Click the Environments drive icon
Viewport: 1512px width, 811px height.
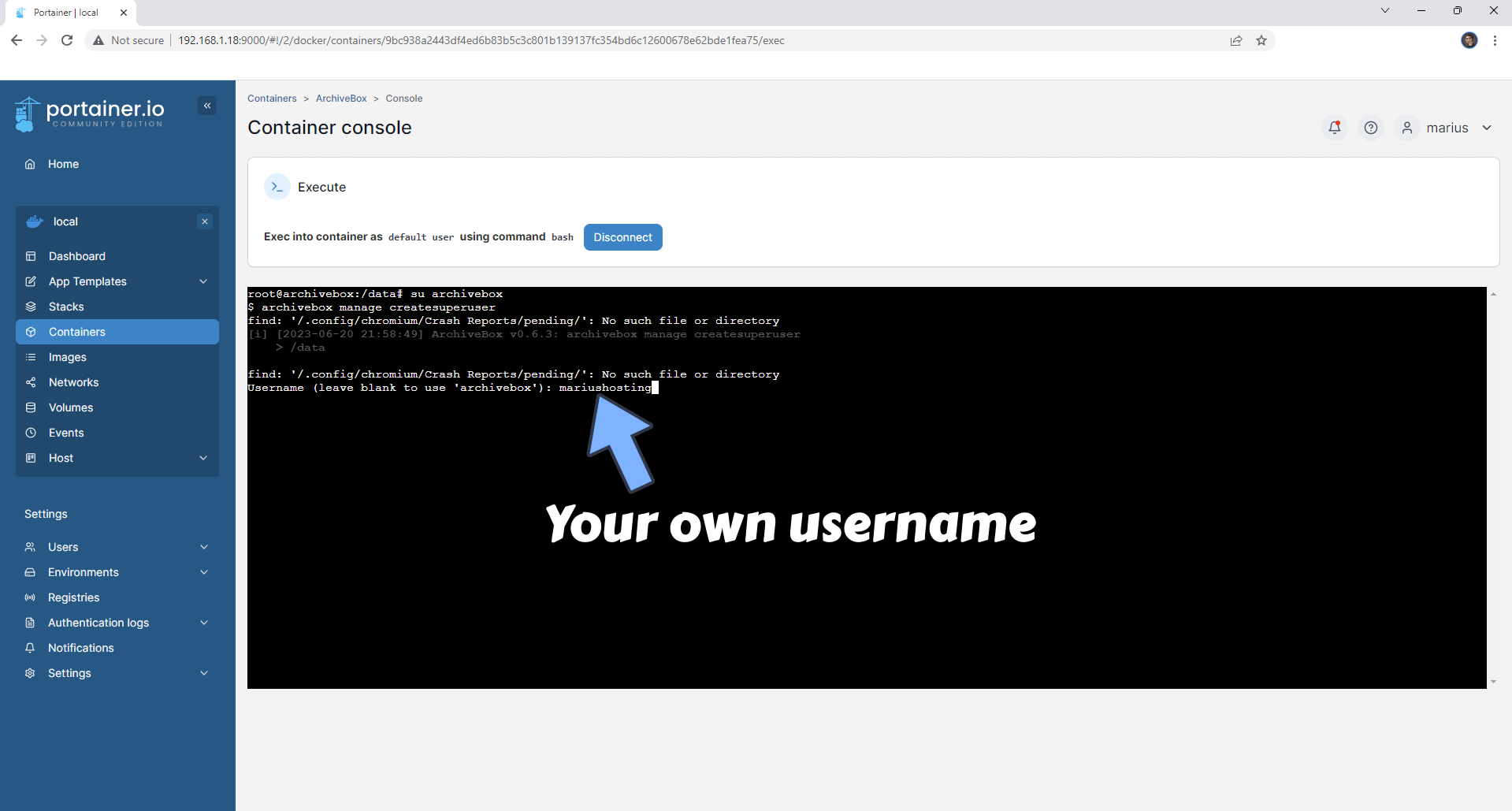pyautogui.click(x=30, y=572)
